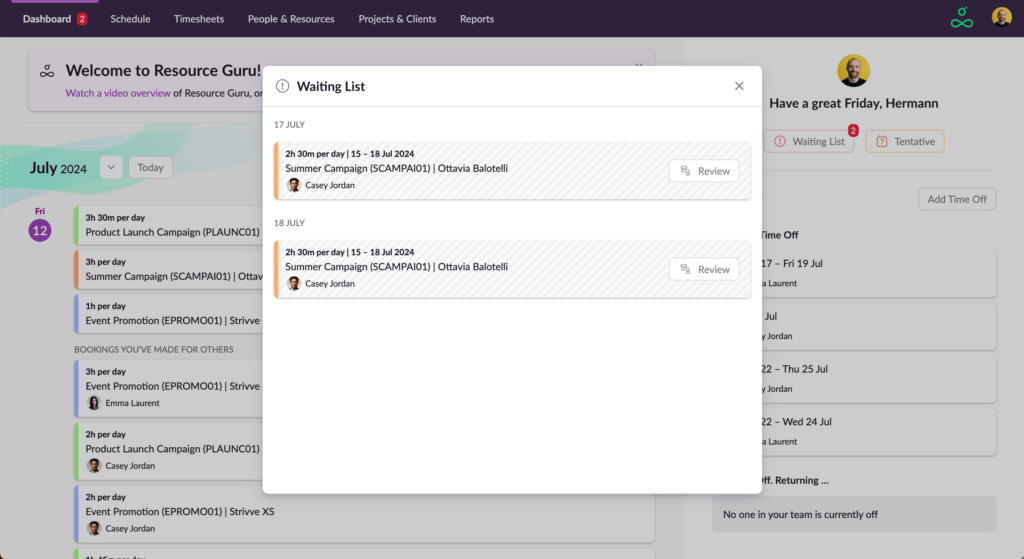
Task: Click the red badge on Waiting List button
Action: click(x=853, y=131)
